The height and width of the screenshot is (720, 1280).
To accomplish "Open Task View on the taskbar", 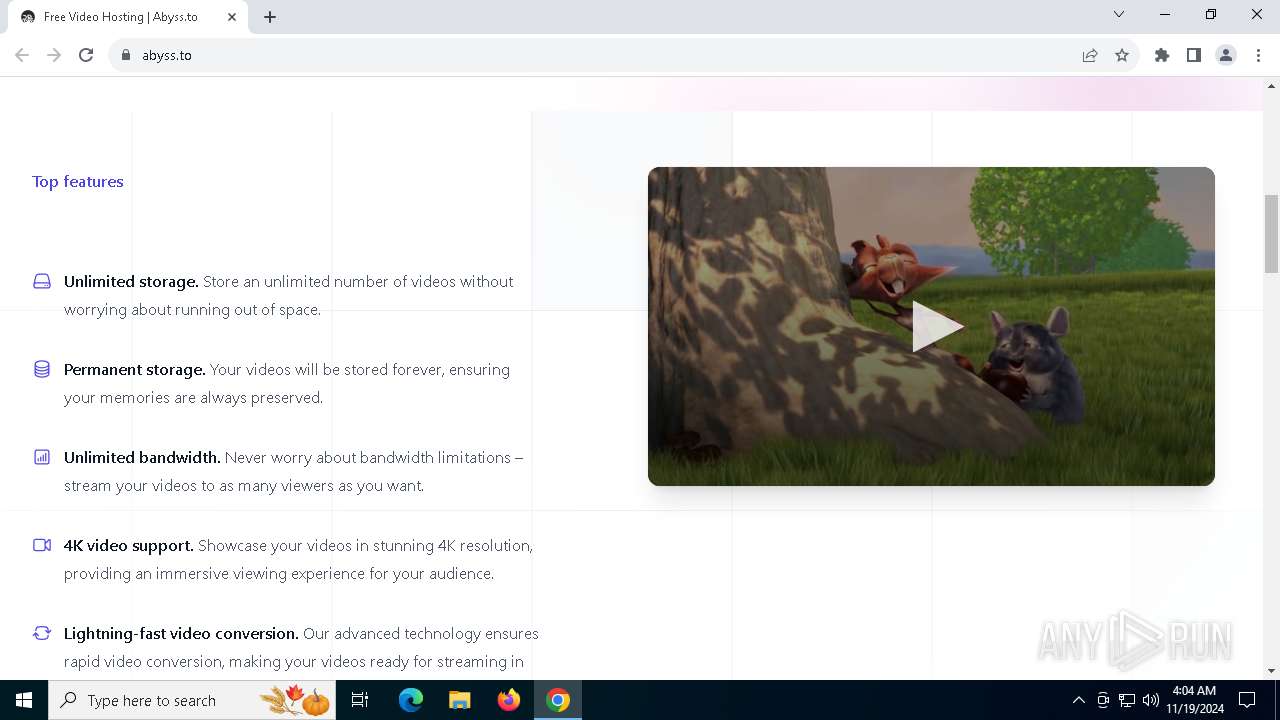I will coord(360,700).
